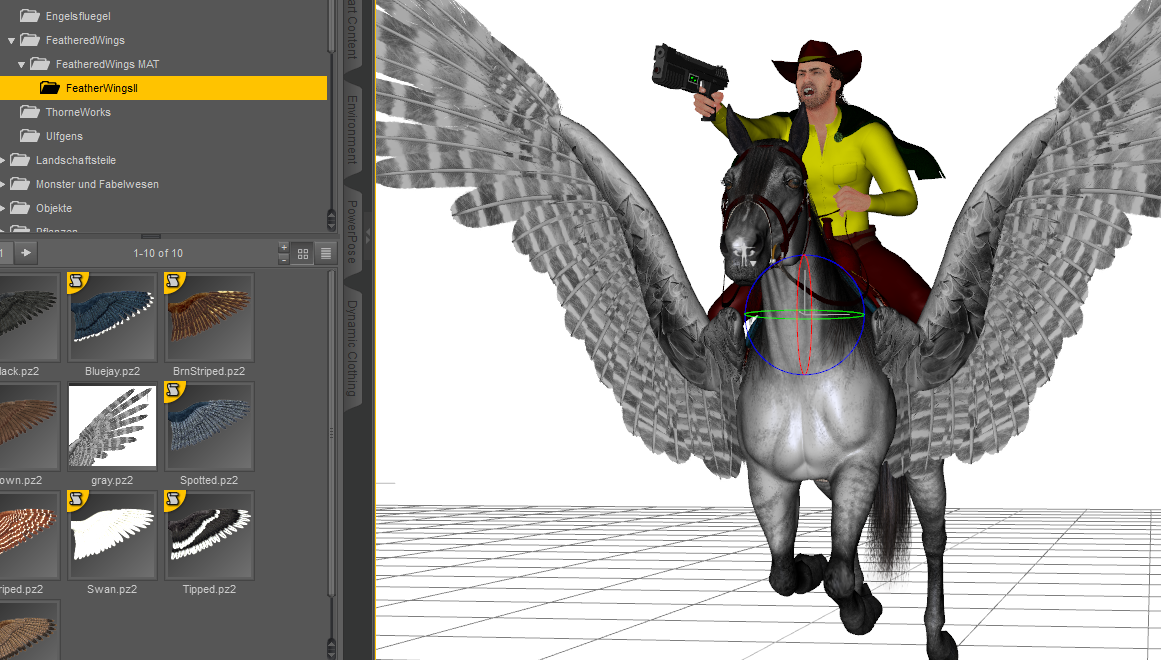Click the Monster und Fabelwesen folder name
The height and width of the screenshot is (660, 1161).
coord(97,184)
